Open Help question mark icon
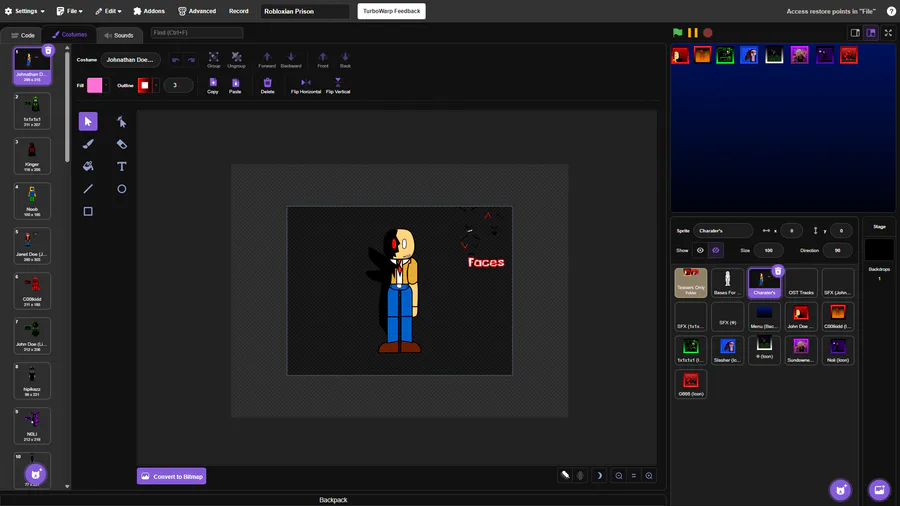Viewport: 900px width, 506px height. point(891,11)
